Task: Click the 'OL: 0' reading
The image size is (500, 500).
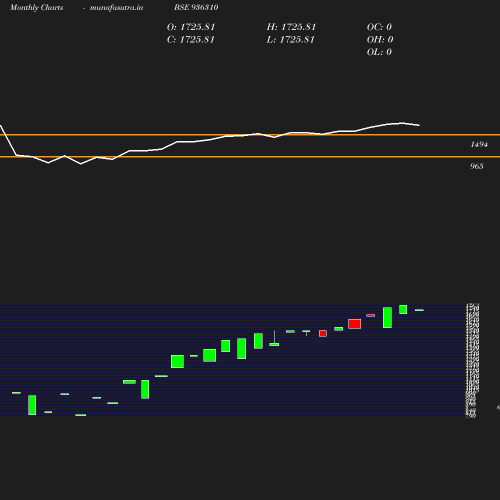Action: pos(379,52)
